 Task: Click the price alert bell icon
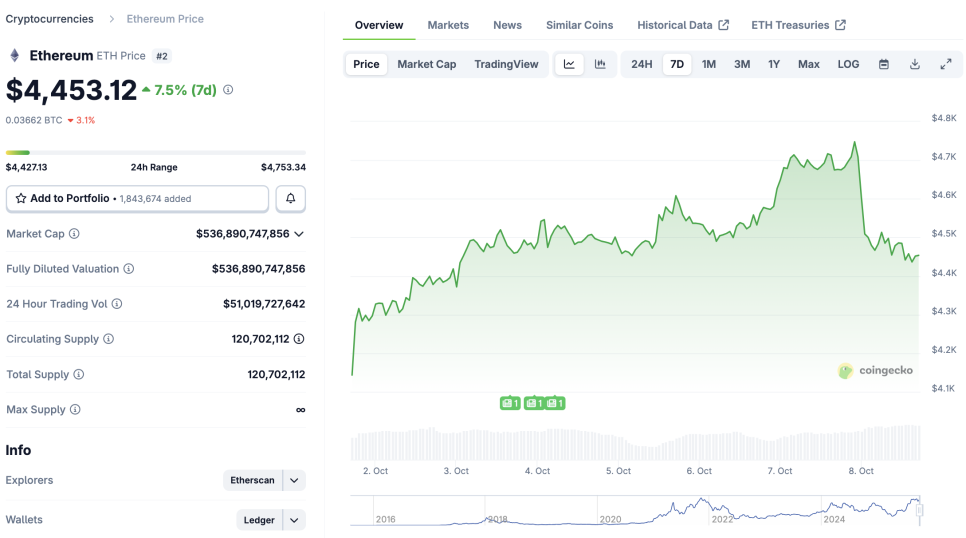[291, 199]
